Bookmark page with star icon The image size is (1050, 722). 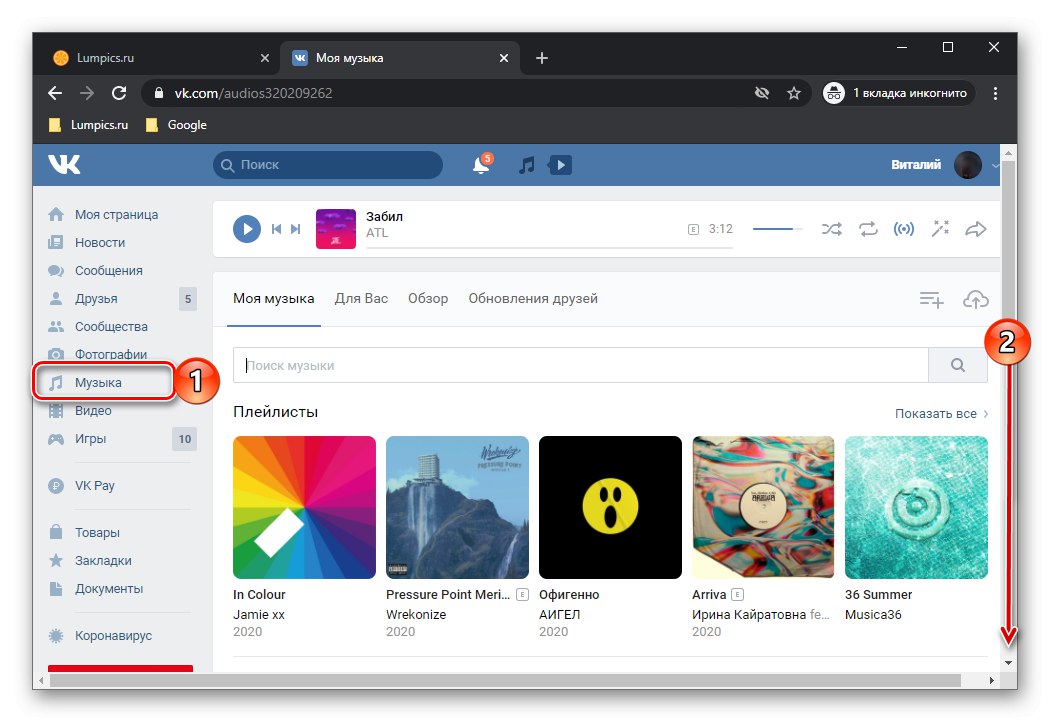pos(794,93)
